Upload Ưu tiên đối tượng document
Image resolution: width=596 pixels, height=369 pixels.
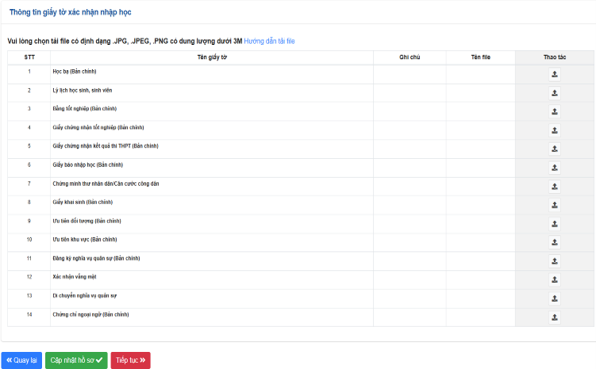(555, 224)
